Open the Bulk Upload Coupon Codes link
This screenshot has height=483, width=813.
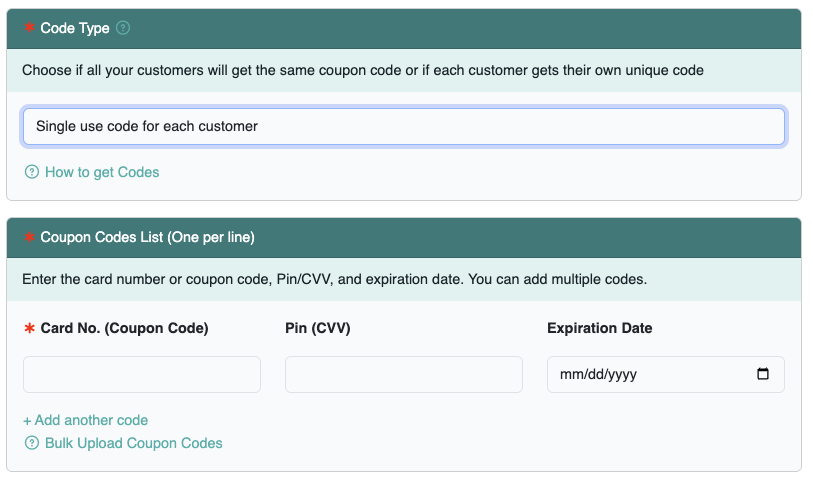[x=133, y=443]
